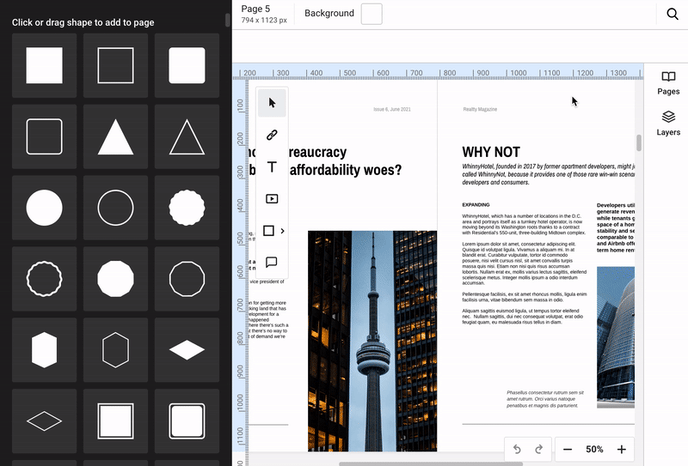Viewport: 688px width, 466px height.
Task: Click the 50% zoom level value
Action: tap(594, 449)
